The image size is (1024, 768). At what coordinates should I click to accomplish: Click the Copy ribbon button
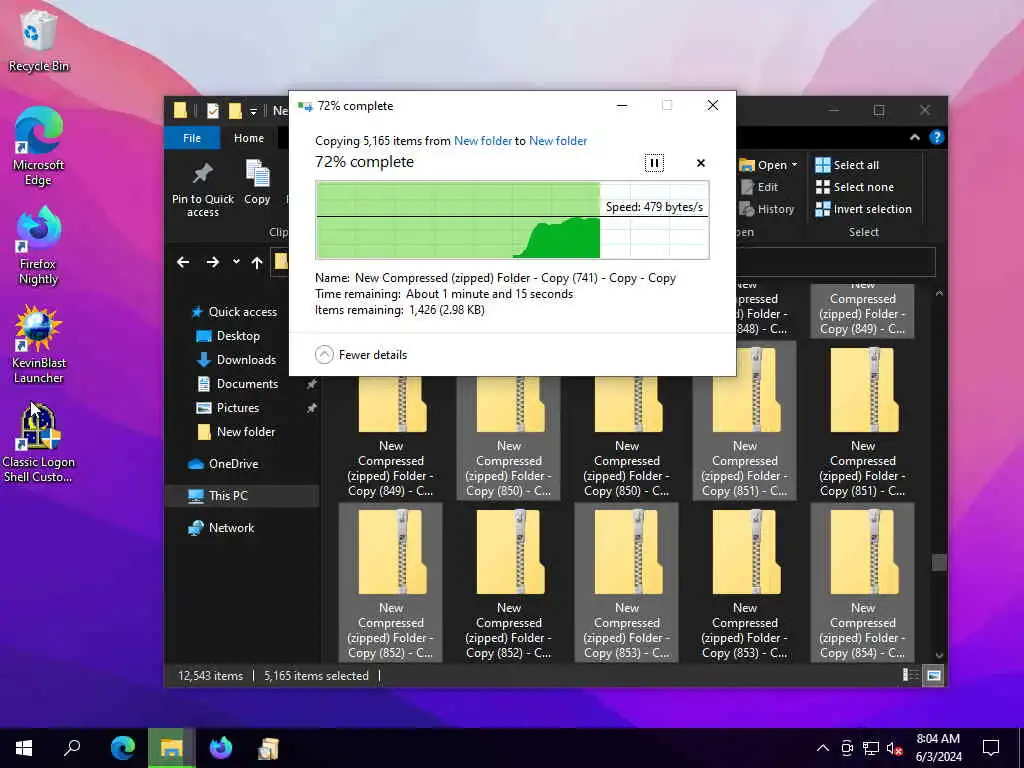pyautogui.click(x=257, y=183)
